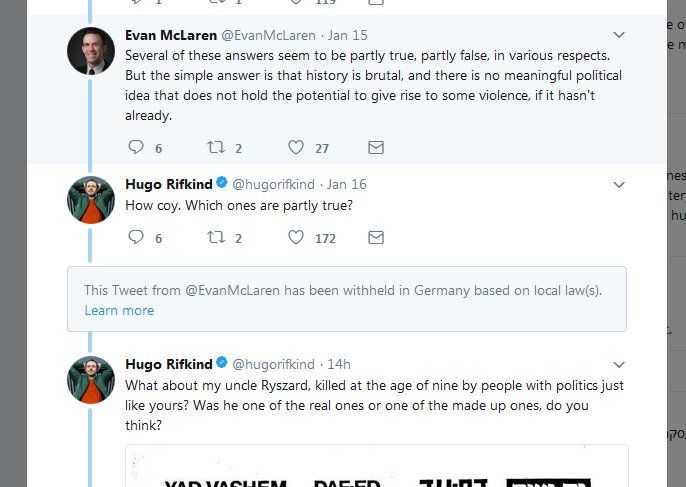Click Evan McLaren's profile avatar

tap(91, 50)
